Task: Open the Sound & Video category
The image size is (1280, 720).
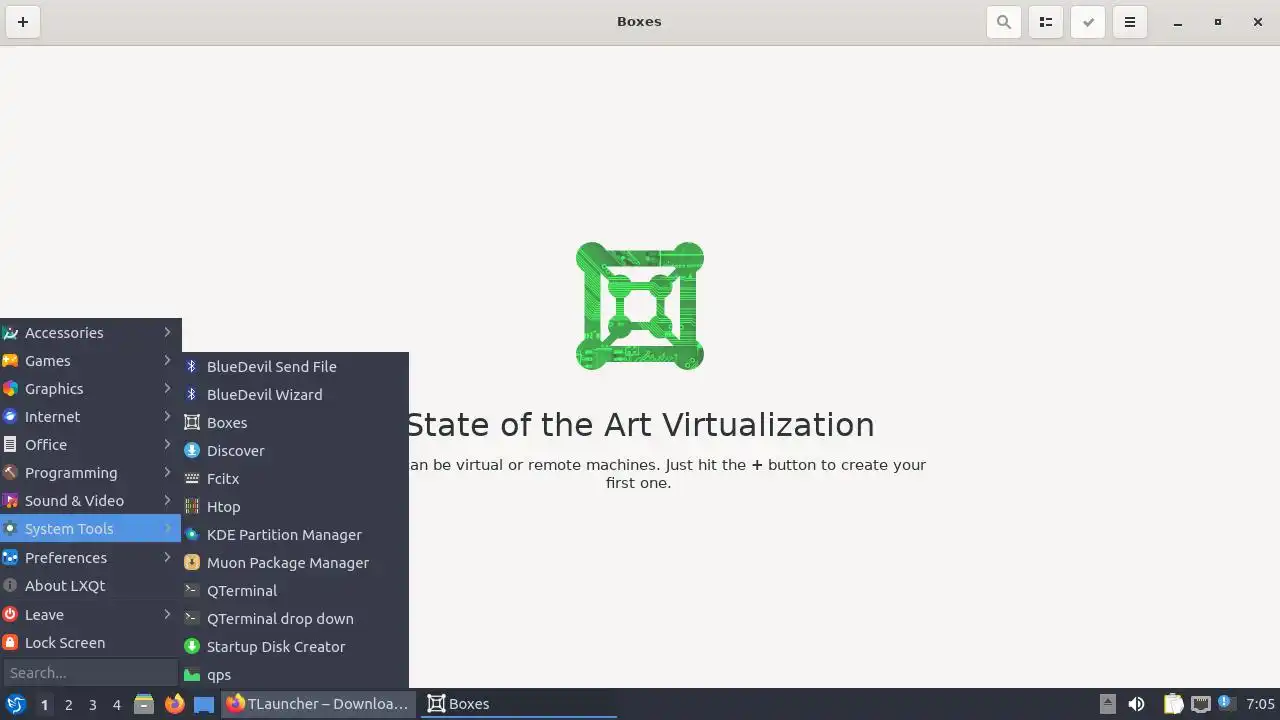Action: click(x=90, y=501)
